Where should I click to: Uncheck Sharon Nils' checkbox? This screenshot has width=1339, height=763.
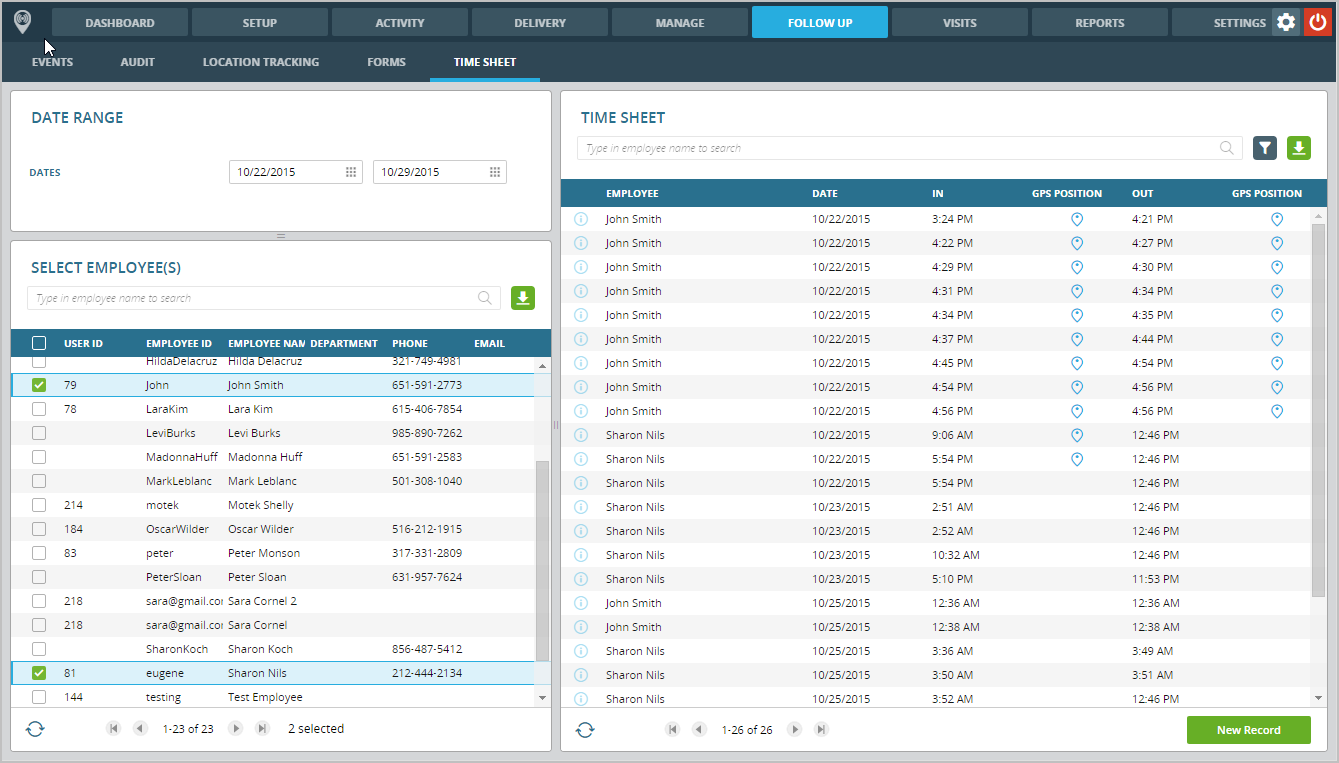click(39, 673)
